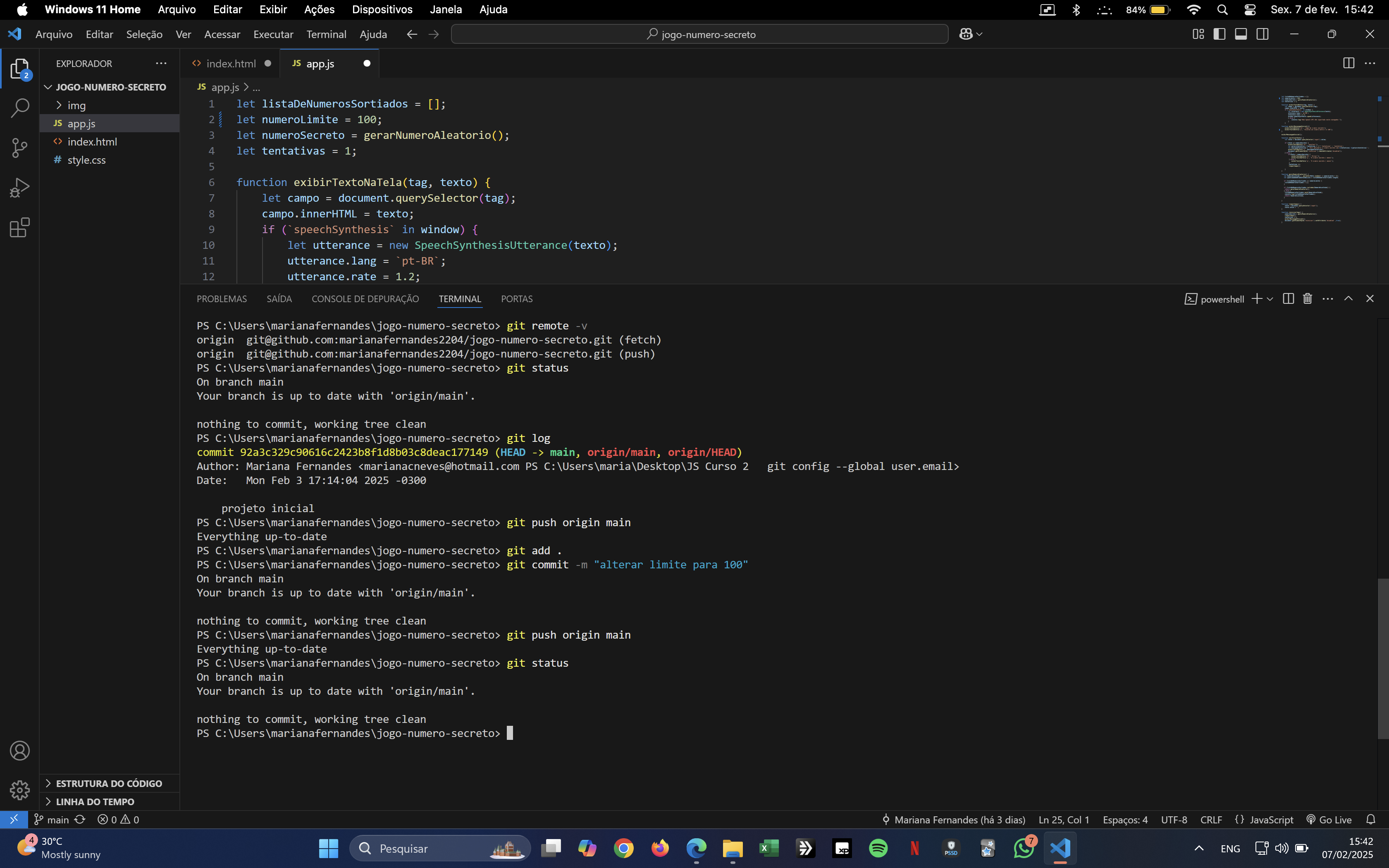Click the PROBLEMAS tab in terminal panel
The image size is (1389, 868).
[x=221, y=299]
